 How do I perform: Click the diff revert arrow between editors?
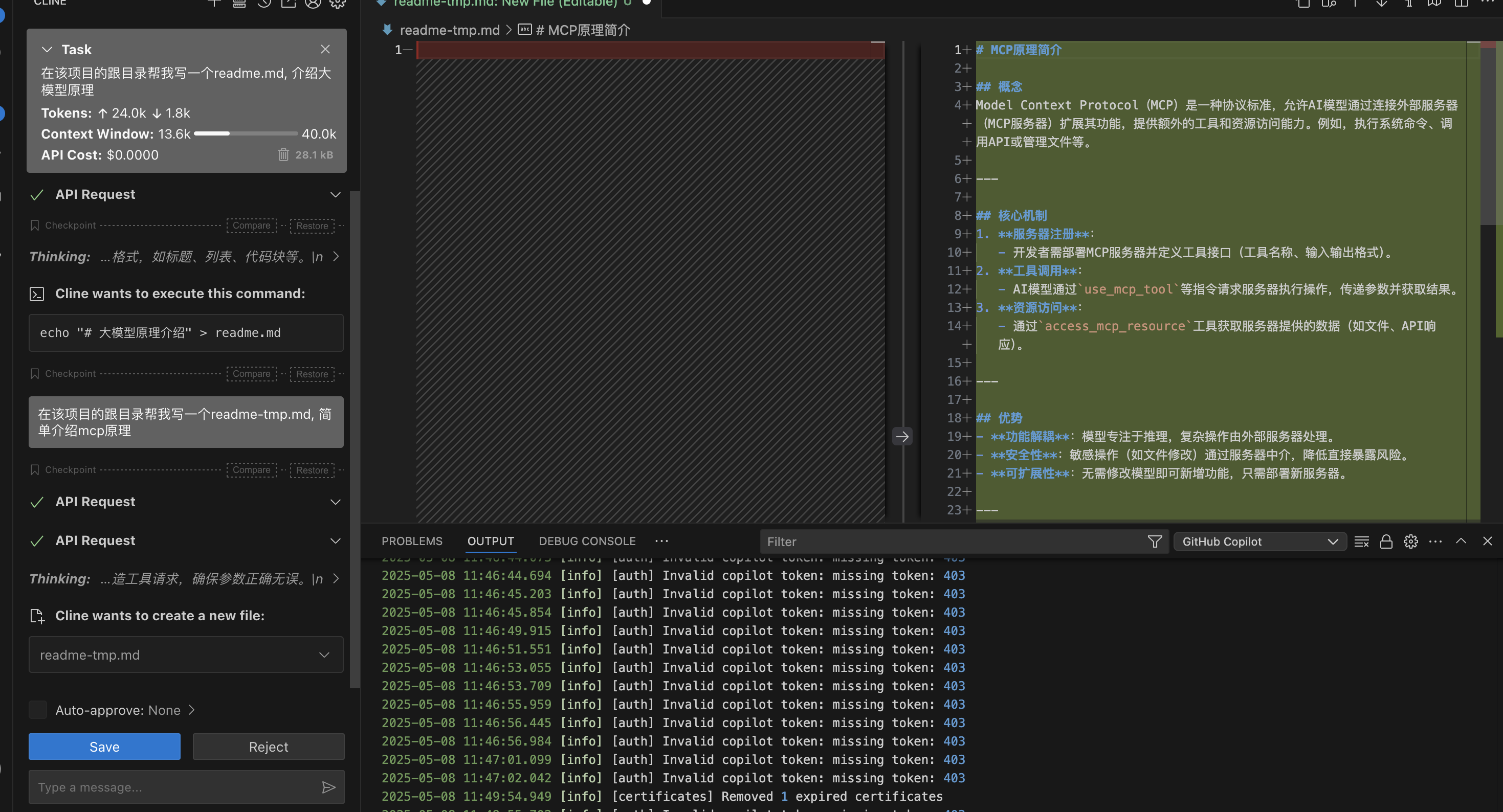click(902, 436)
